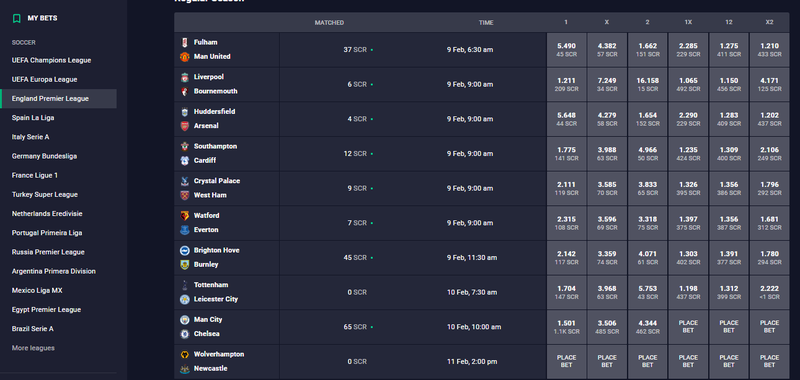The width and height of the screenshot is (800, 380).
Task: Place bet on Wolverhampton home win
Action: tap(566, 362)
